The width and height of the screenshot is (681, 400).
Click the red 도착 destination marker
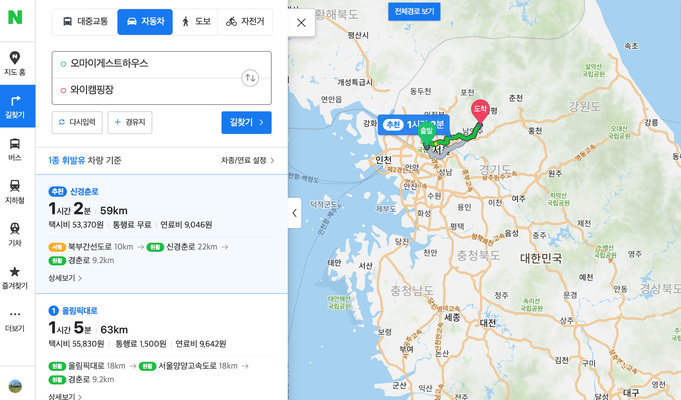480,112
